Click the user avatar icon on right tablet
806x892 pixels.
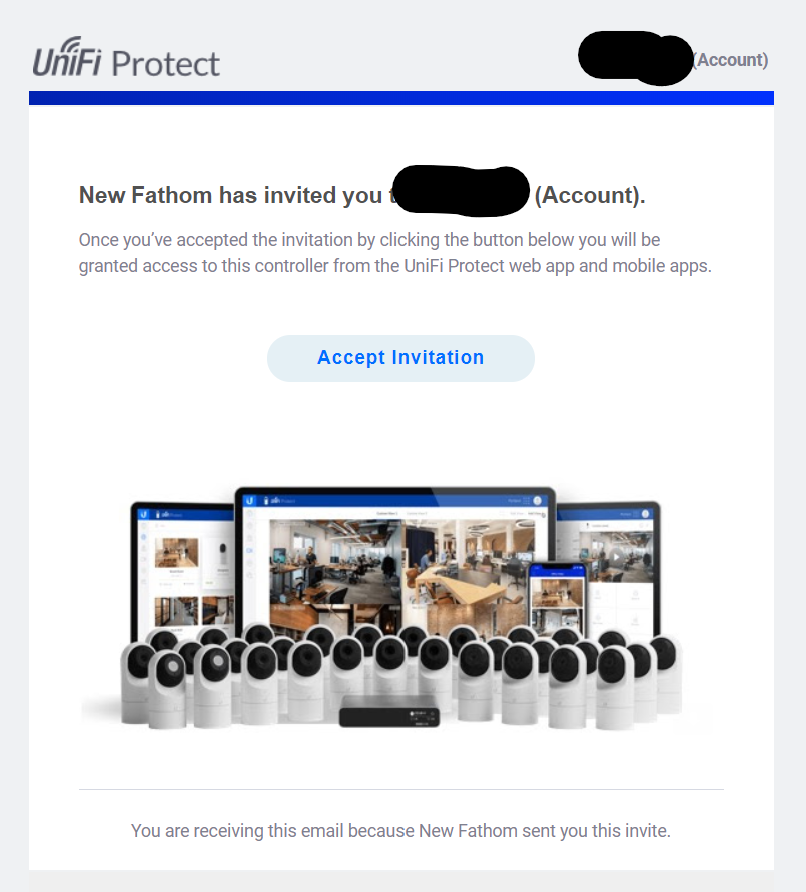click(x=646, y=514)
